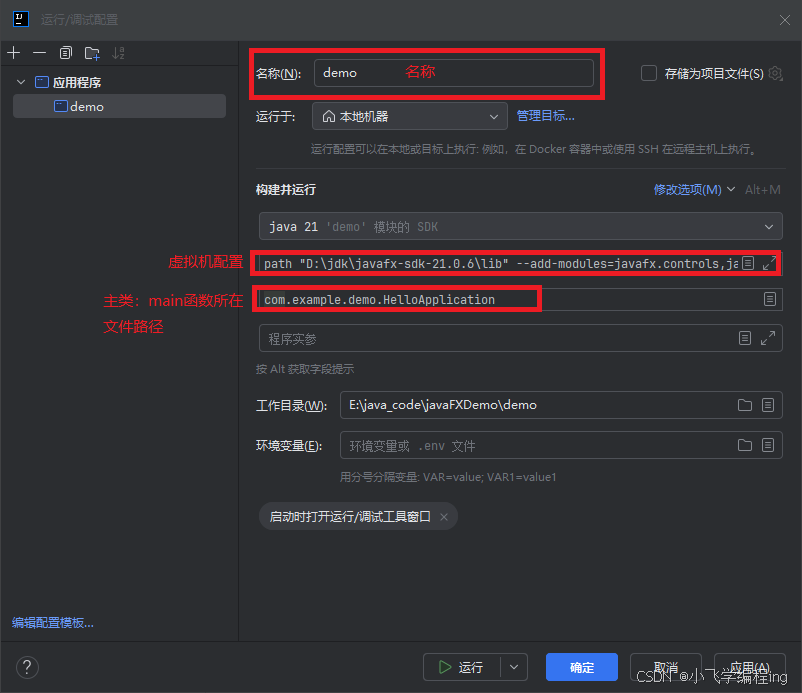Insert macro in 程序实参 field
This screenshot has width=802, height=693.
745,338
